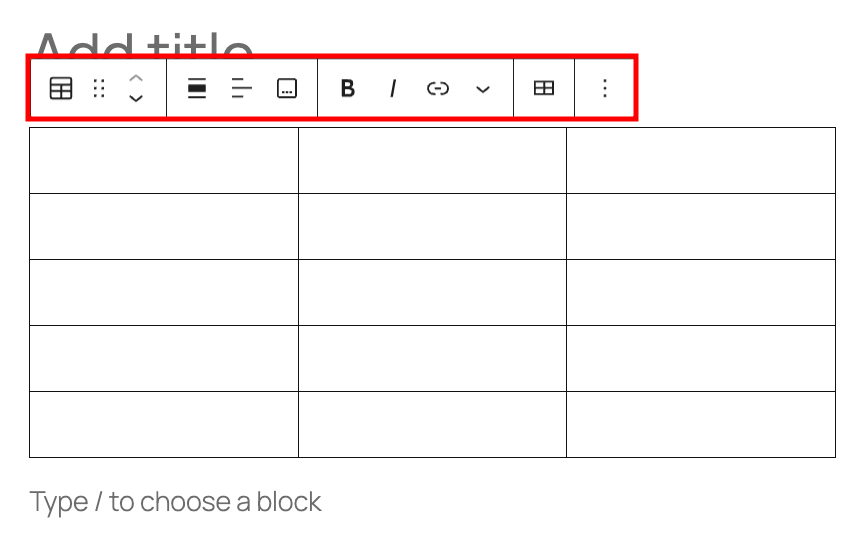Viewport: 867px width, 548px height.
Task: Grab the block drag handle
Action: point(99,89)
